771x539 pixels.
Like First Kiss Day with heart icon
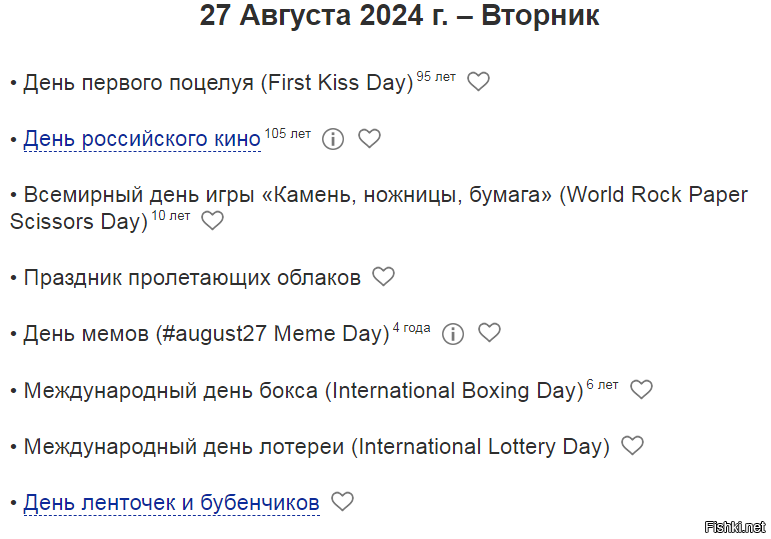478,82
